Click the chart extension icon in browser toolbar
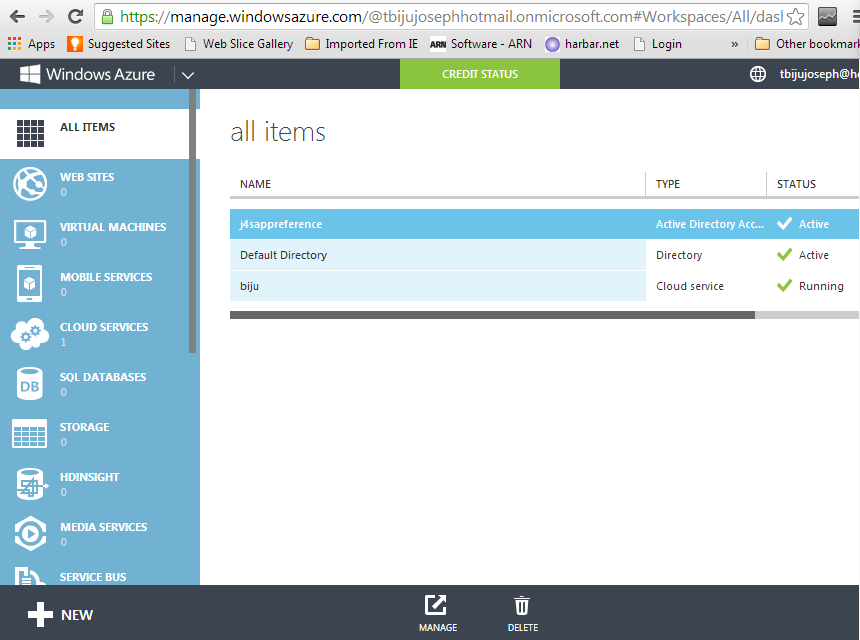860x640 pixels. pos(827,16)
